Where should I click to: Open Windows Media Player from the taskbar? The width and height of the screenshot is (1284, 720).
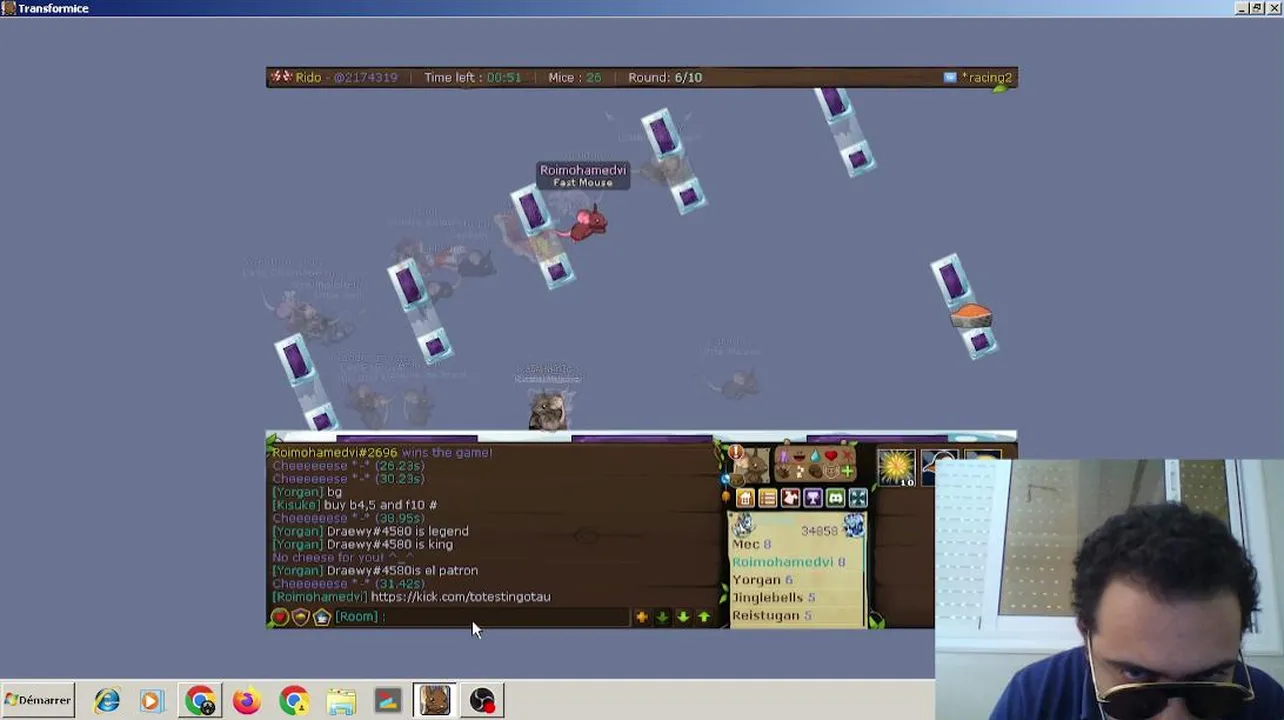click(151, 701)
